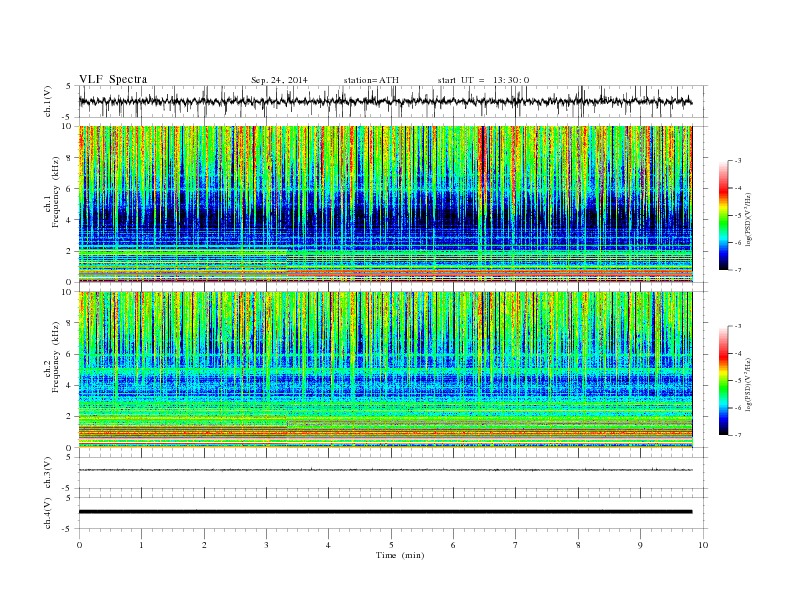Click the time axis tick label '3'

pos(266,545)
